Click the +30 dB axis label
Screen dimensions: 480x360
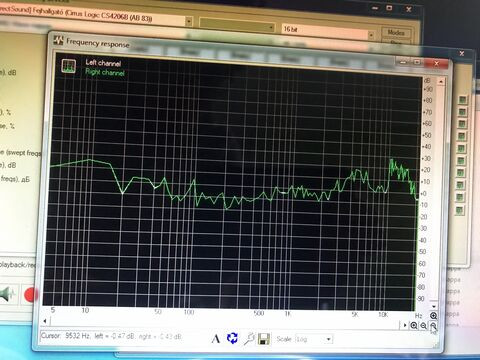coord(427,158)
